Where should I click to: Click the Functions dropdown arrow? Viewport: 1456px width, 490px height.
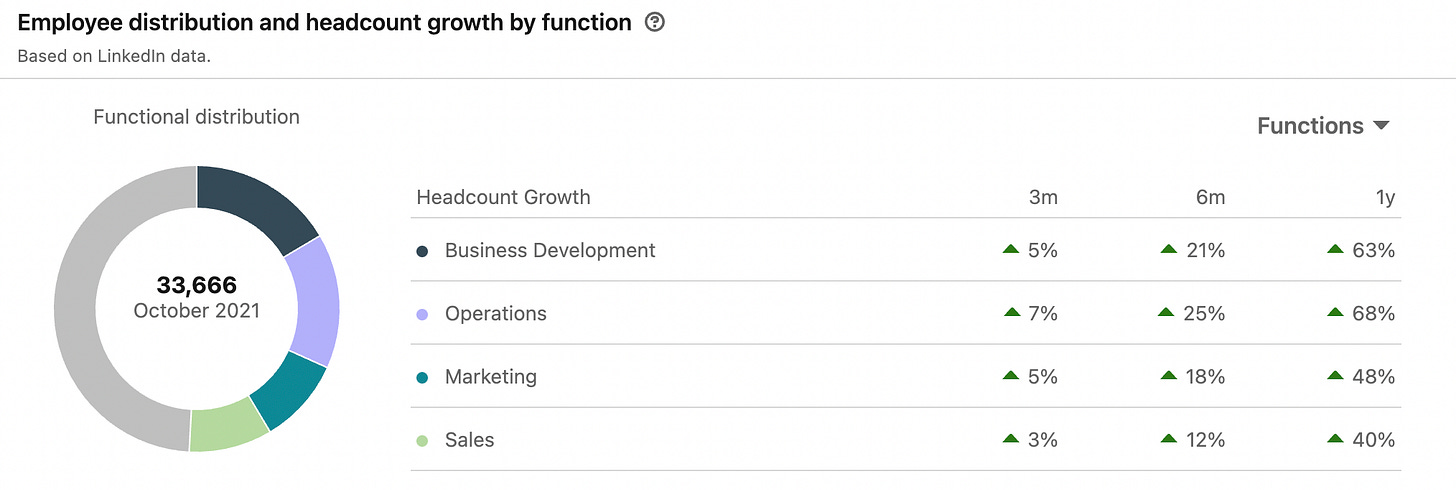(x=1382, y=126)
